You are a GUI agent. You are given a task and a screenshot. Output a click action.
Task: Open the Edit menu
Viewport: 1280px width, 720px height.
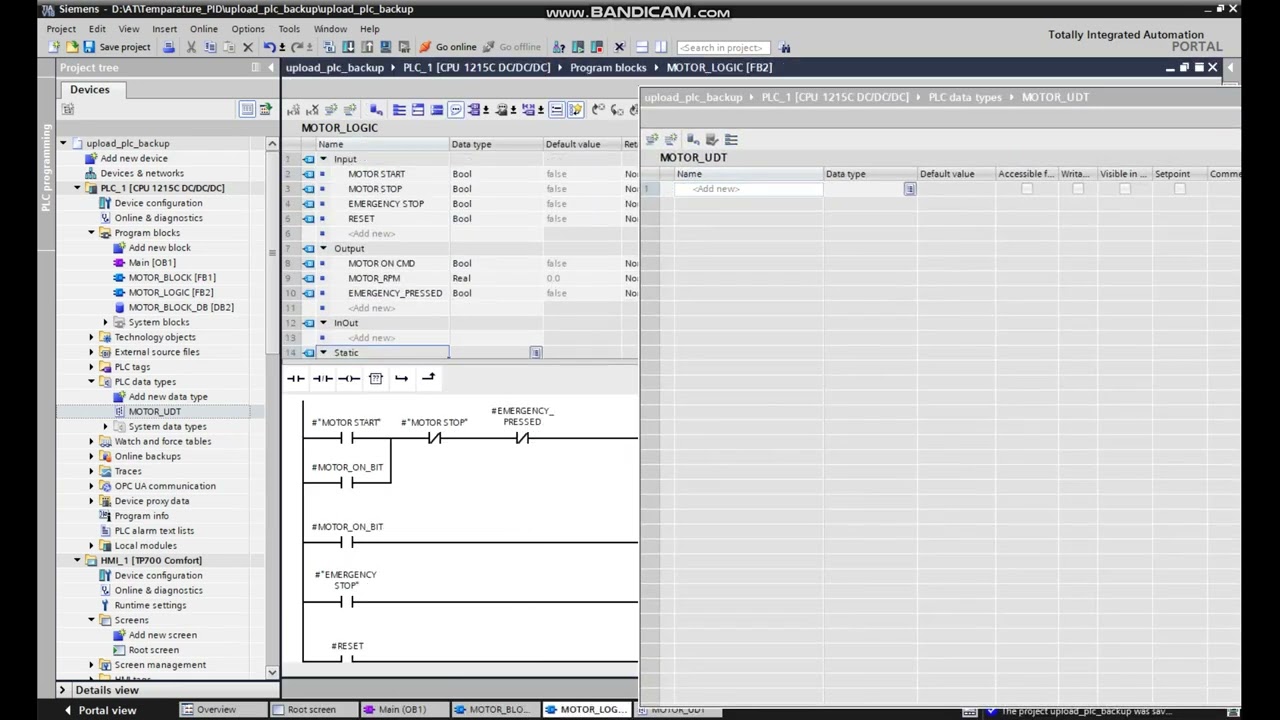[x=97, y=29]
